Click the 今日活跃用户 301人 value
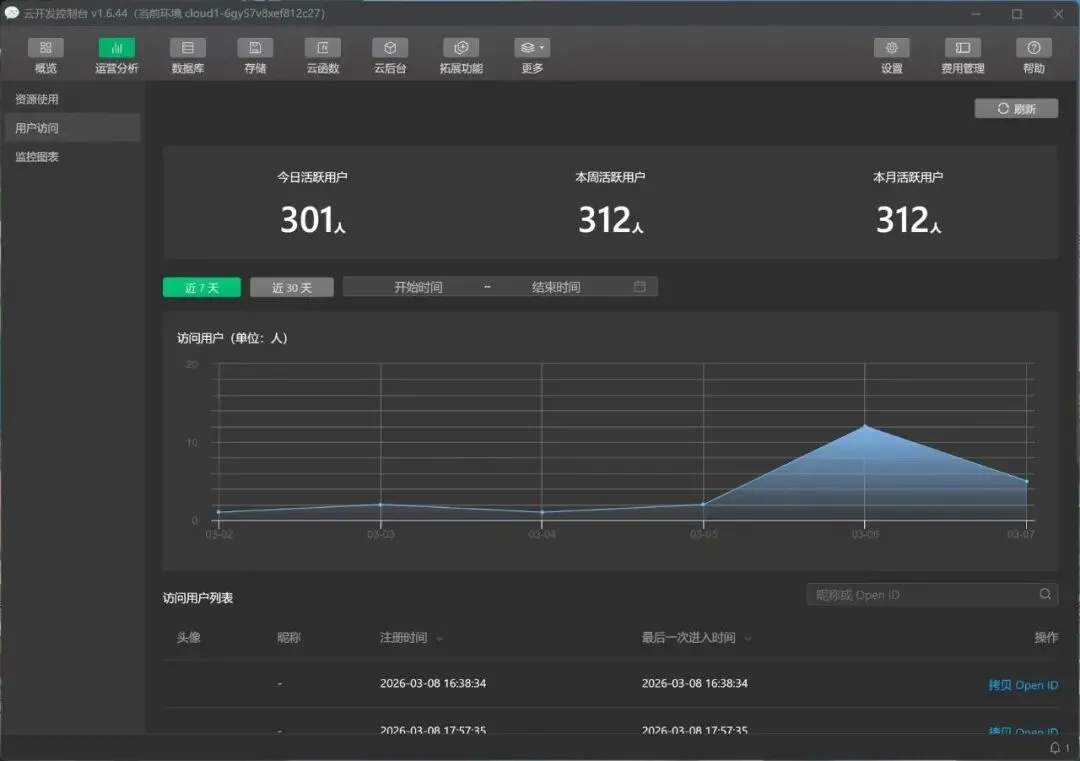 click(312, 220)
